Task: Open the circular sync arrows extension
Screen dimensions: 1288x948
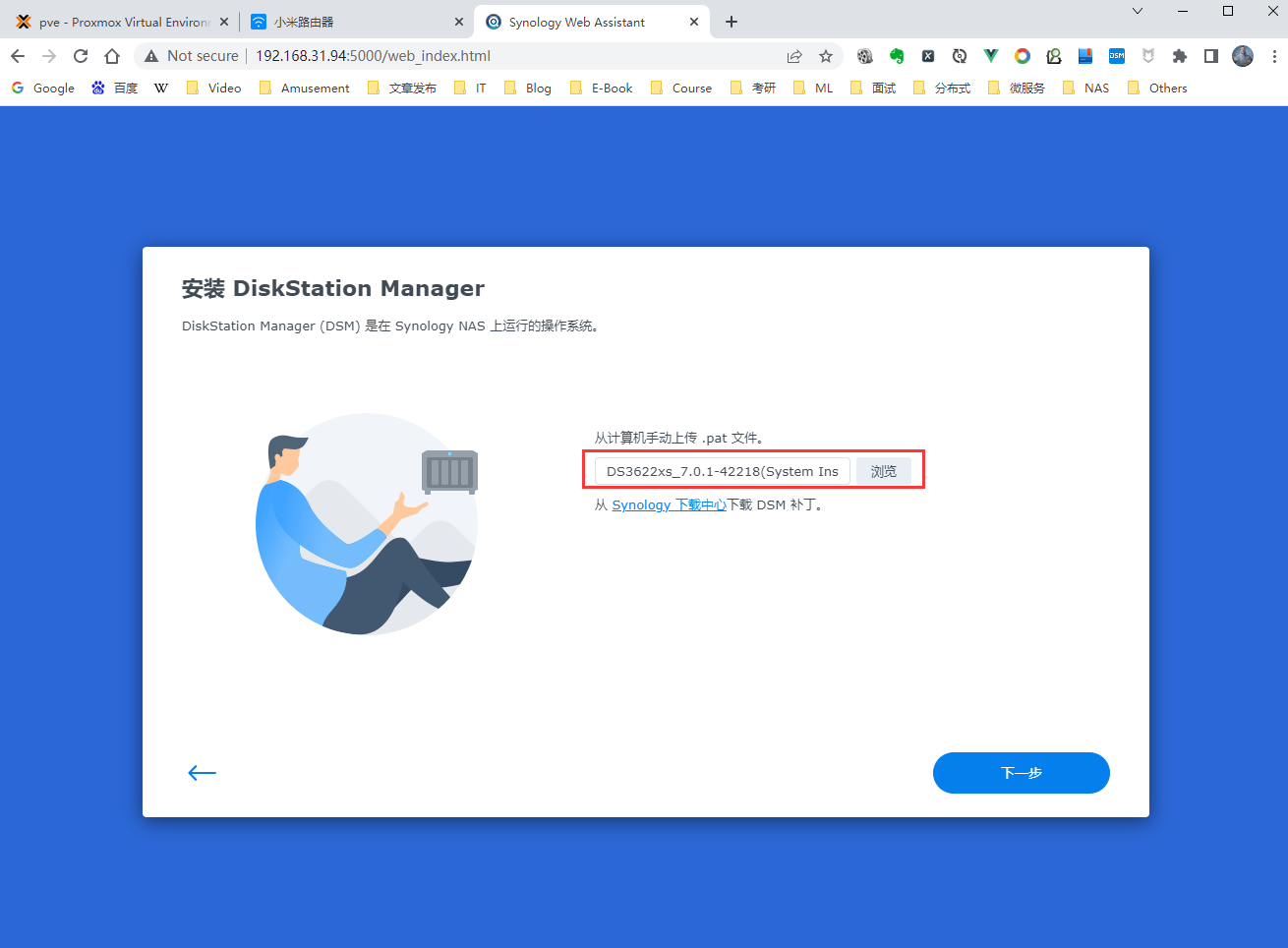Action: click(x=960, y=56)
